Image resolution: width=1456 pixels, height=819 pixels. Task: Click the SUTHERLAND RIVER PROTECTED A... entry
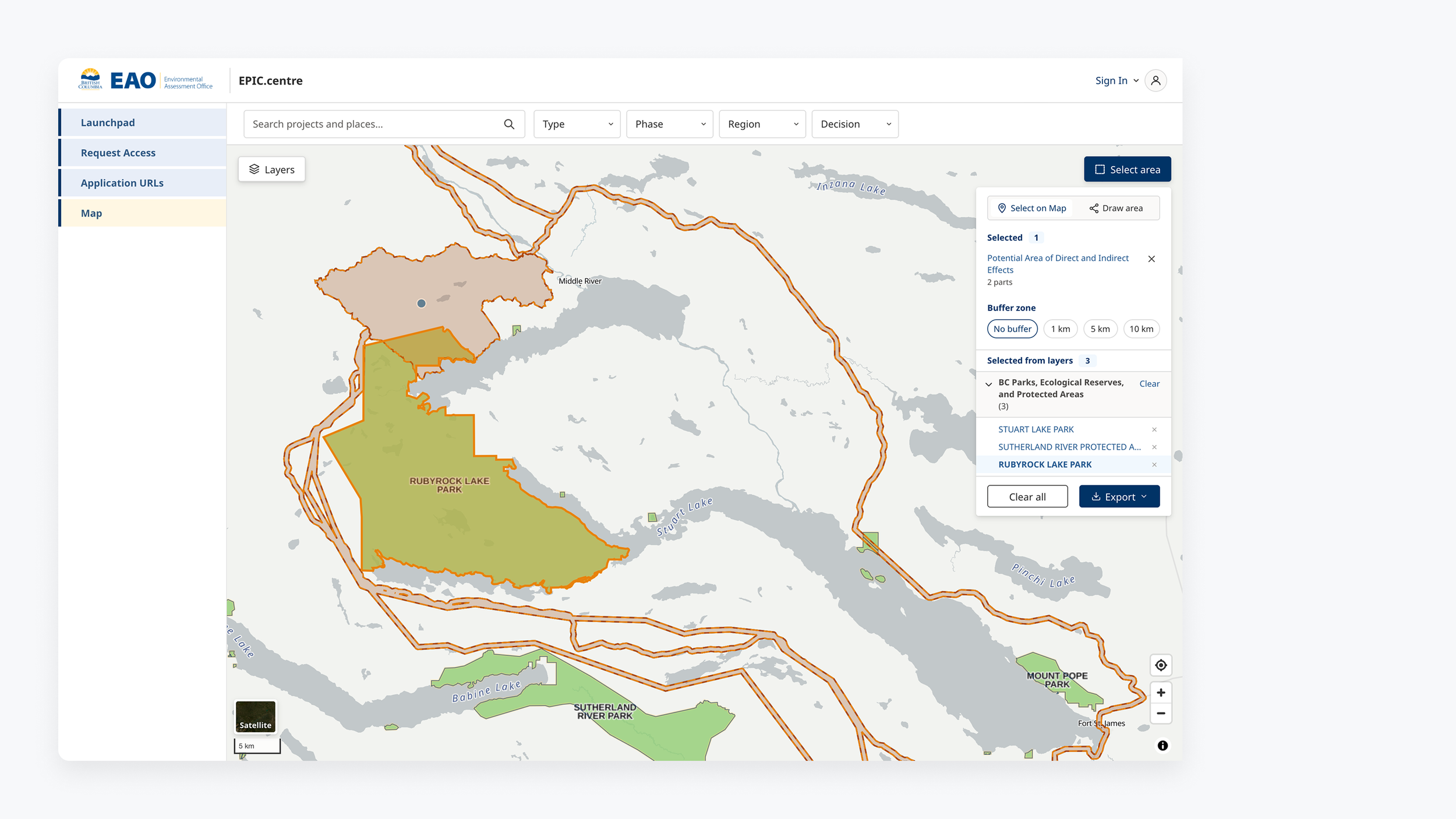point(1070,447)
